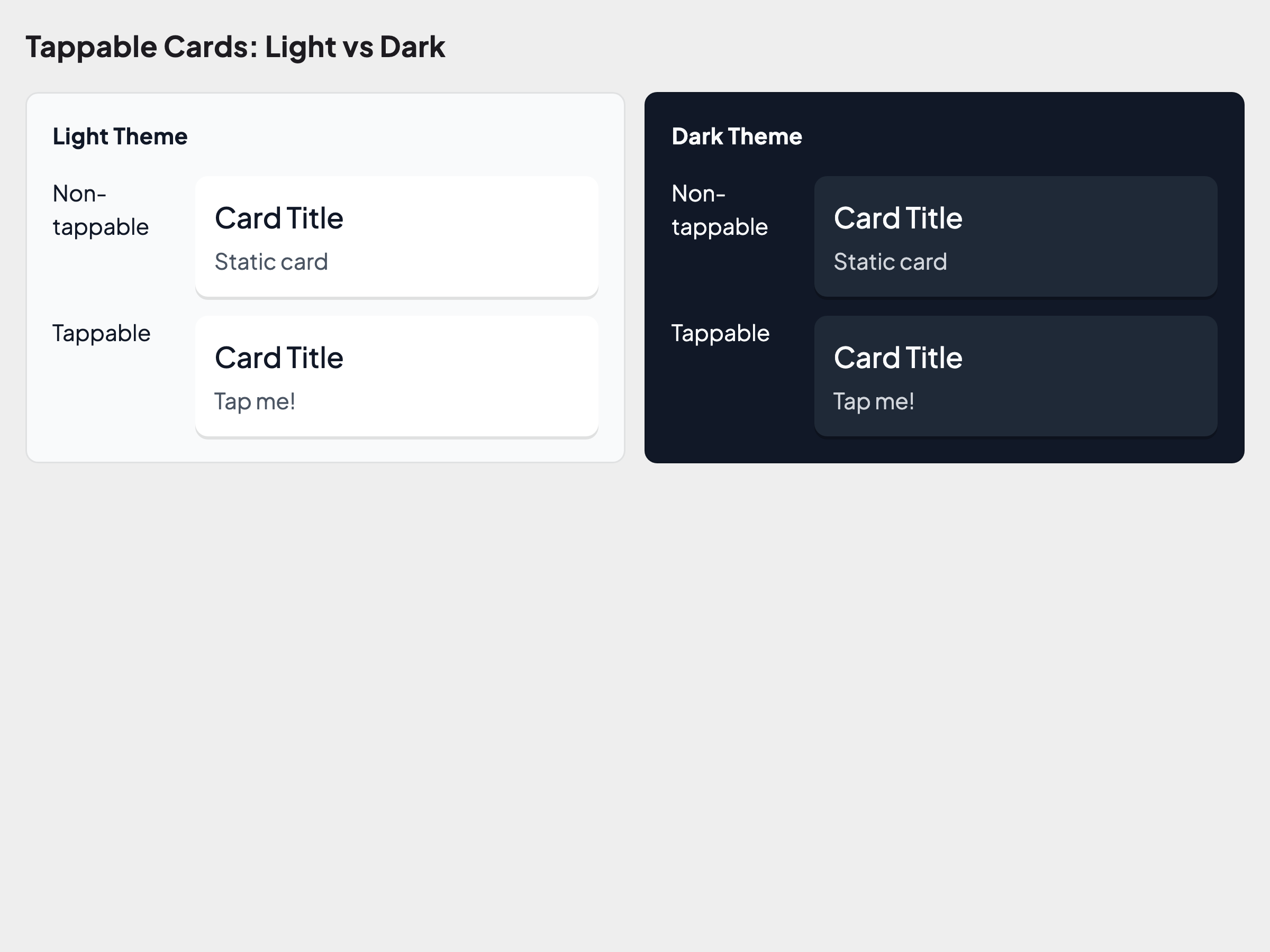Image resolution: width=1270 pixels, height=952 pixels.
Task: Click Card Title of light non-tappable card
Action: pos(279,218)
